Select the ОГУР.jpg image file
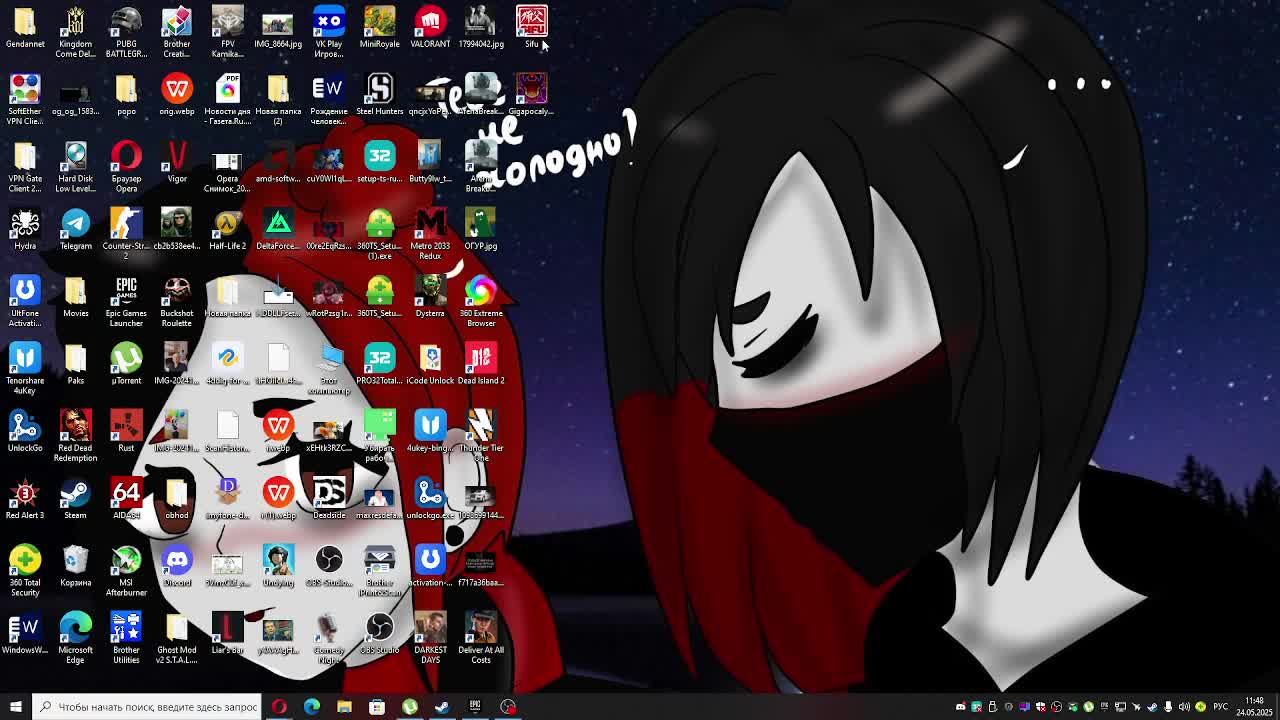This screenshot has width=1280, height=720. click(481, 230)
